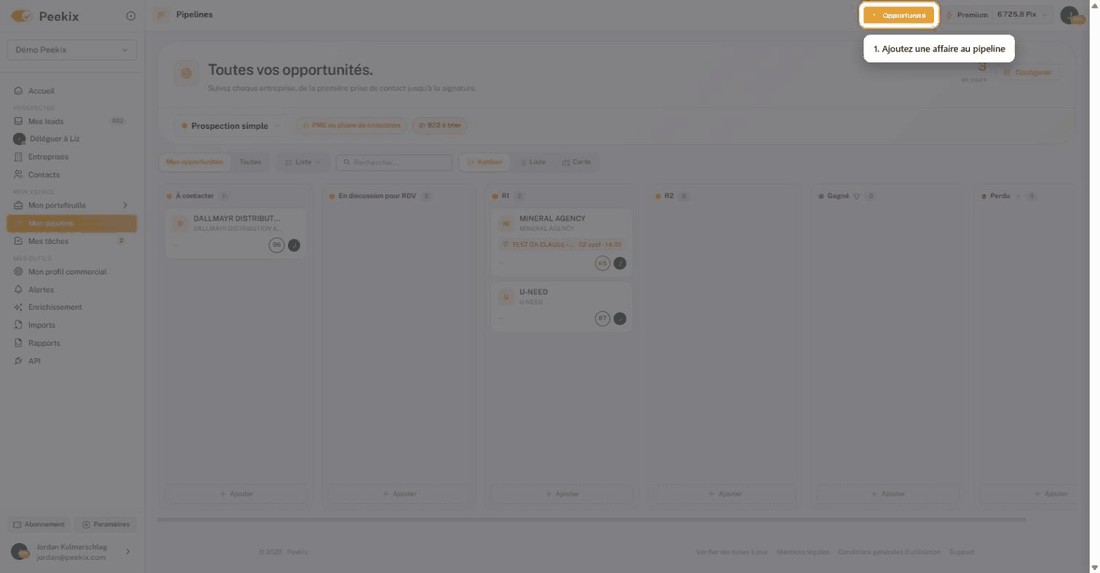
Task: Select the Carte view
Action: pos(576,162)
